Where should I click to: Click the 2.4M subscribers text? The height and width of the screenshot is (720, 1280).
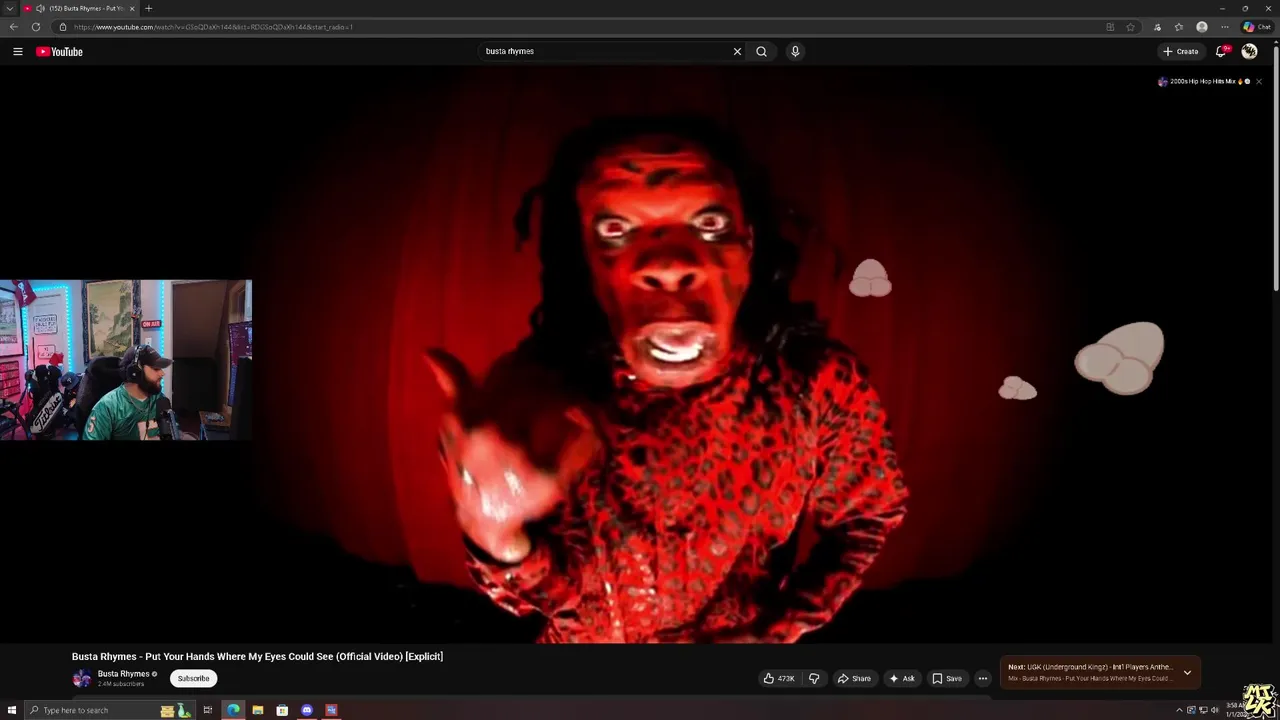(121, 684)
